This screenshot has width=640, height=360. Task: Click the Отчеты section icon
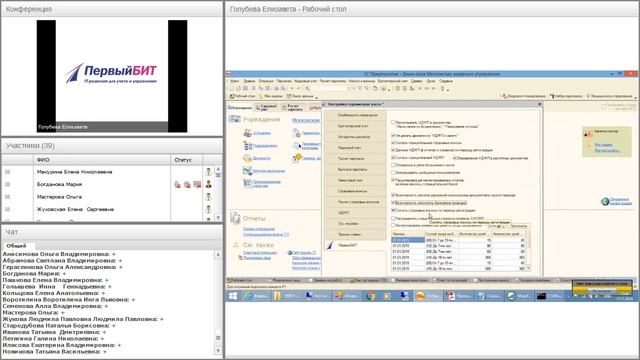pos(235,218)
